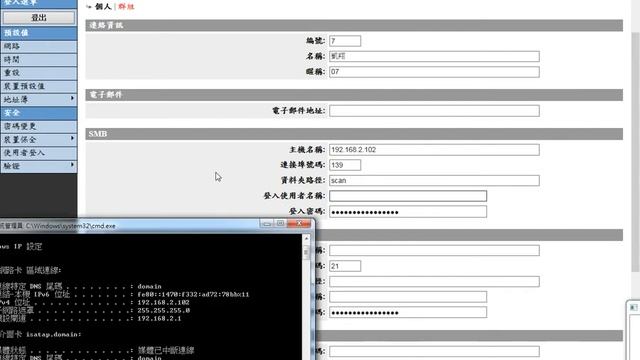Open the 網路 sidebar menu item
640x360 pixels.
(x=38, y=46)
